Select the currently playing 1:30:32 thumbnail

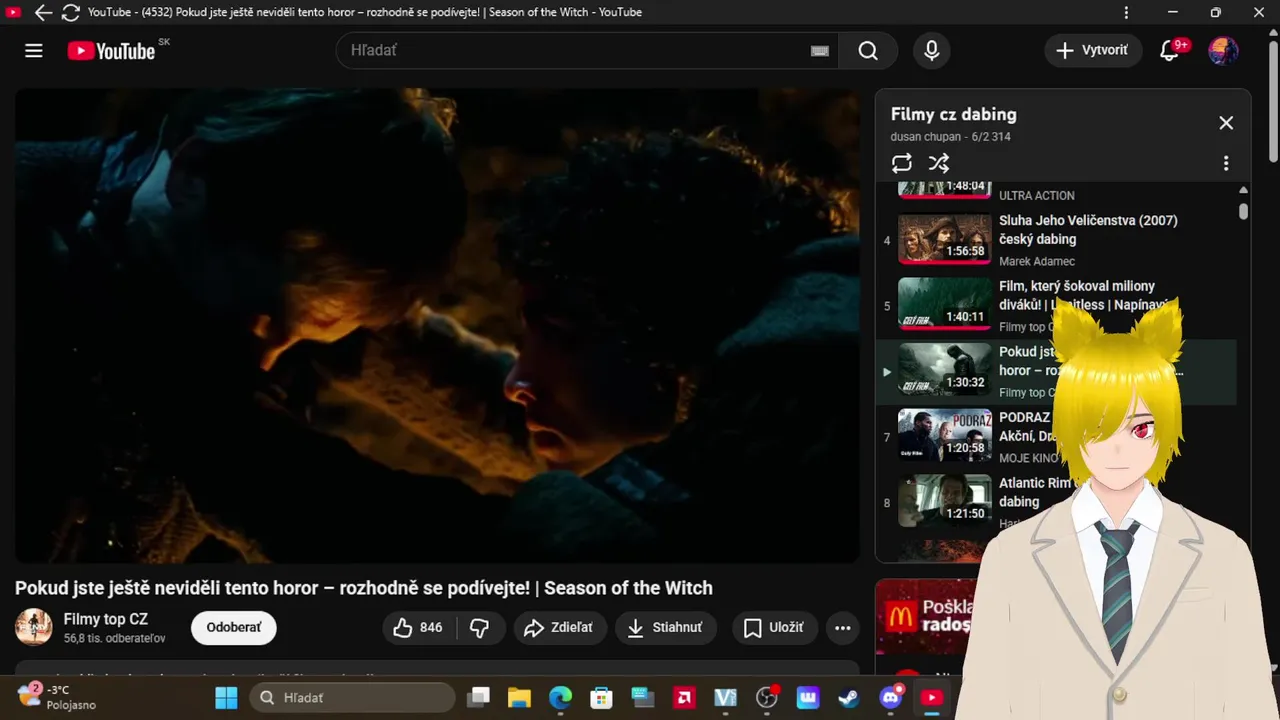click(x=944, y=370)
